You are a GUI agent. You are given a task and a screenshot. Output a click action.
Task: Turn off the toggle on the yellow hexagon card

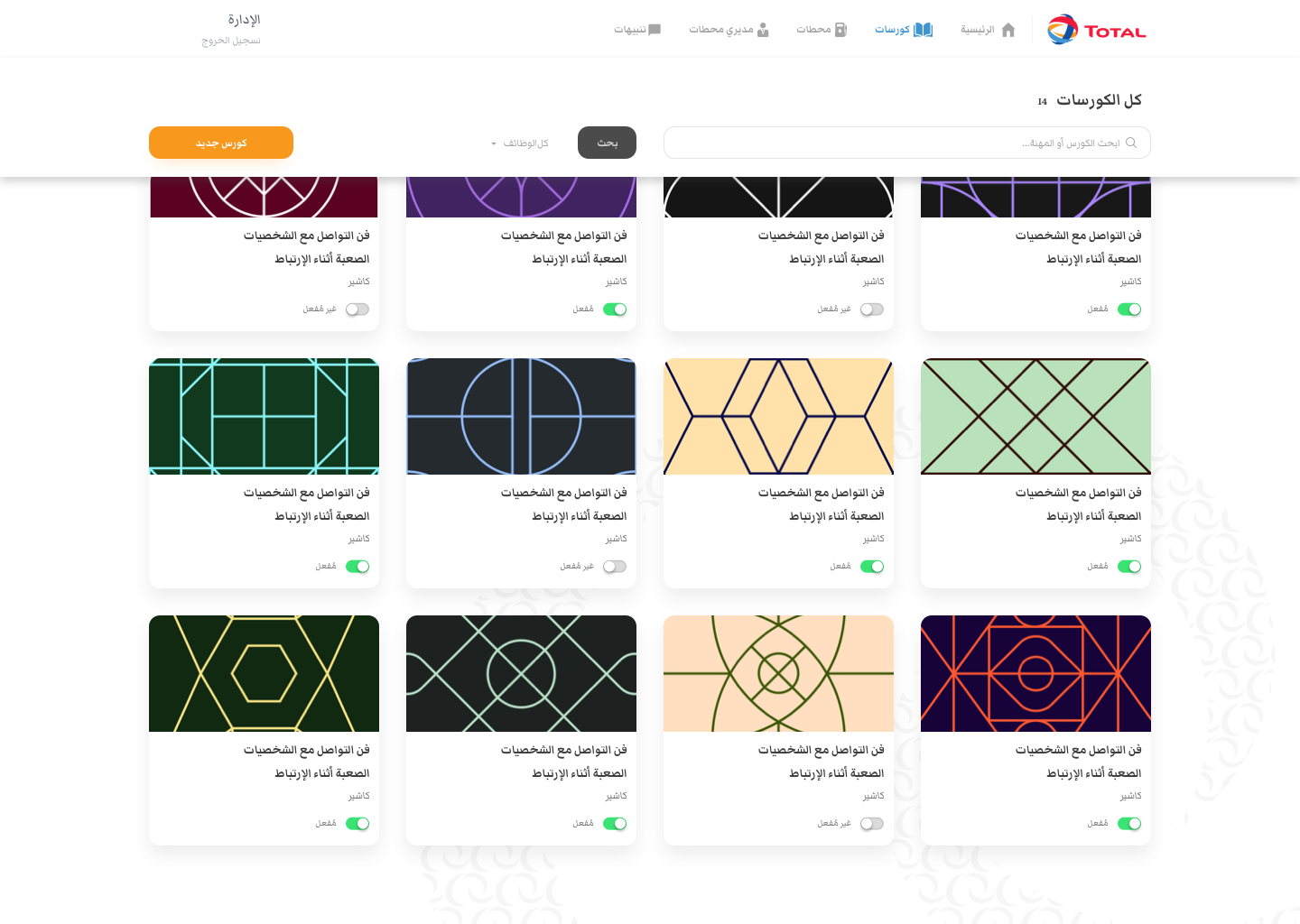click(x=357, y=823)
